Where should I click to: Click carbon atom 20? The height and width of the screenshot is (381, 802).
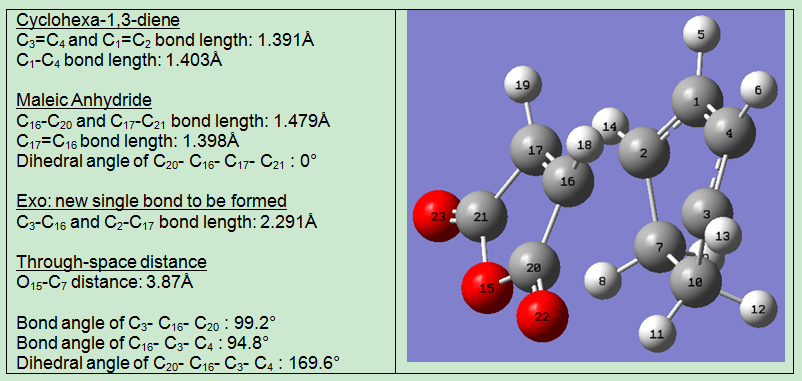tap(534, 268)
